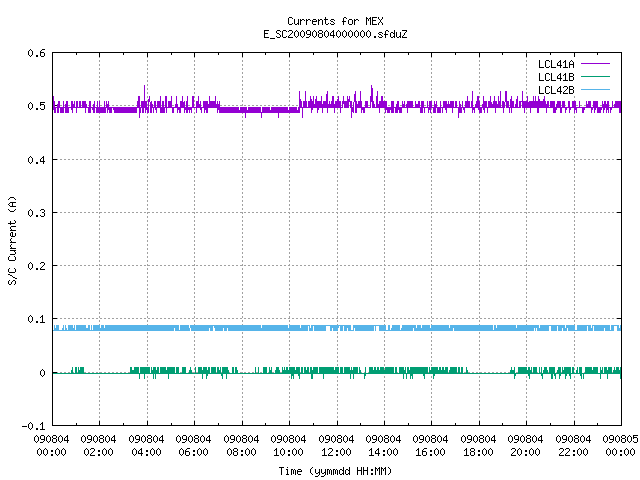
Task: Click the green LCL41B legend line sample
Action: coord(595,77)
